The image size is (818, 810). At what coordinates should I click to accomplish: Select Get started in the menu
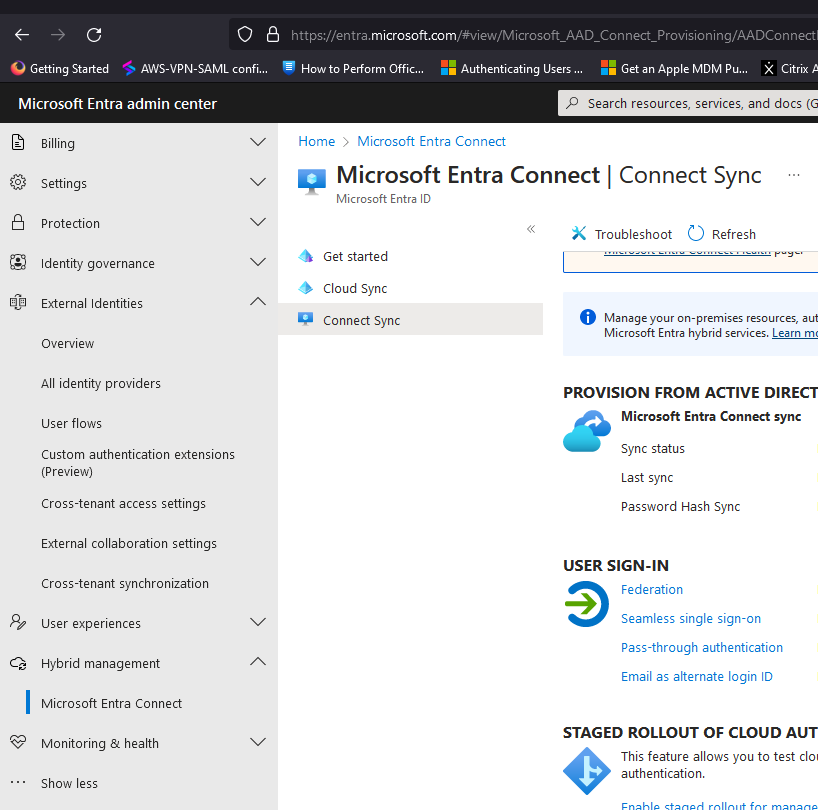355,256
